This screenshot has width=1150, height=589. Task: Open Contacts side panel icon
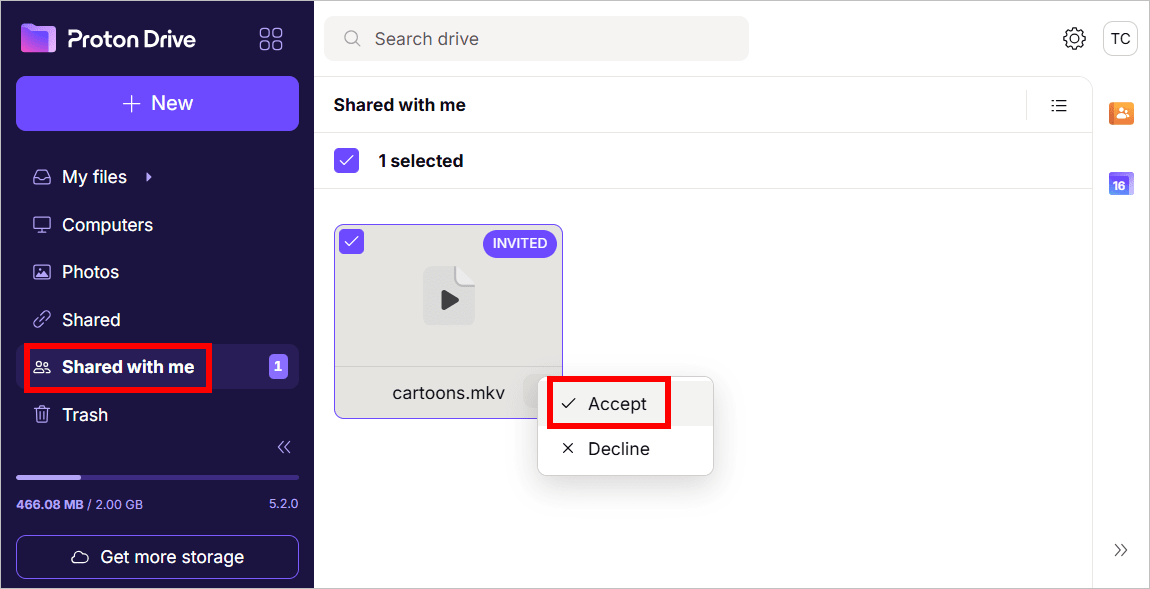point(1121,113)
